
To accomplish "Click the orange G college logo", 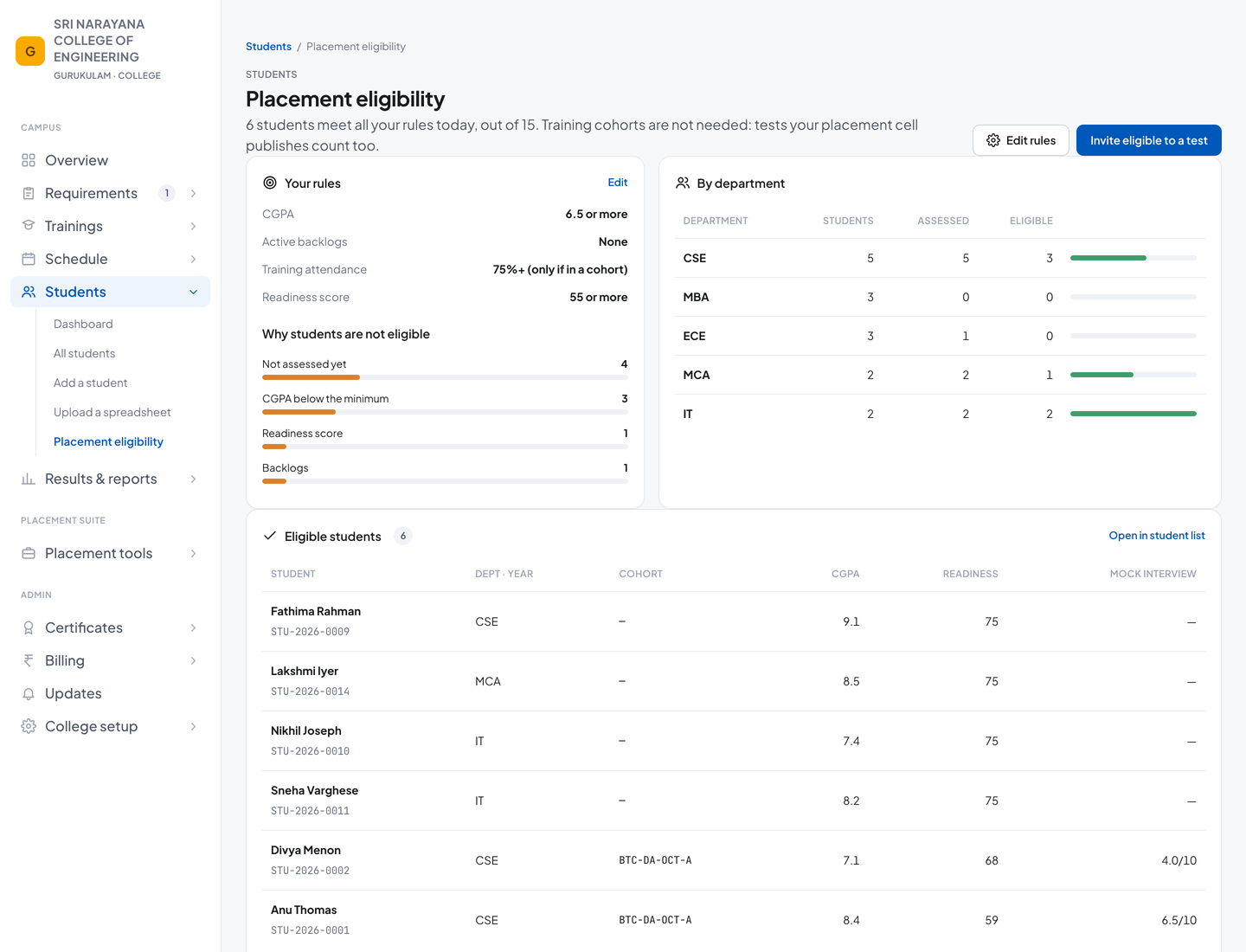I will point(30,51).
